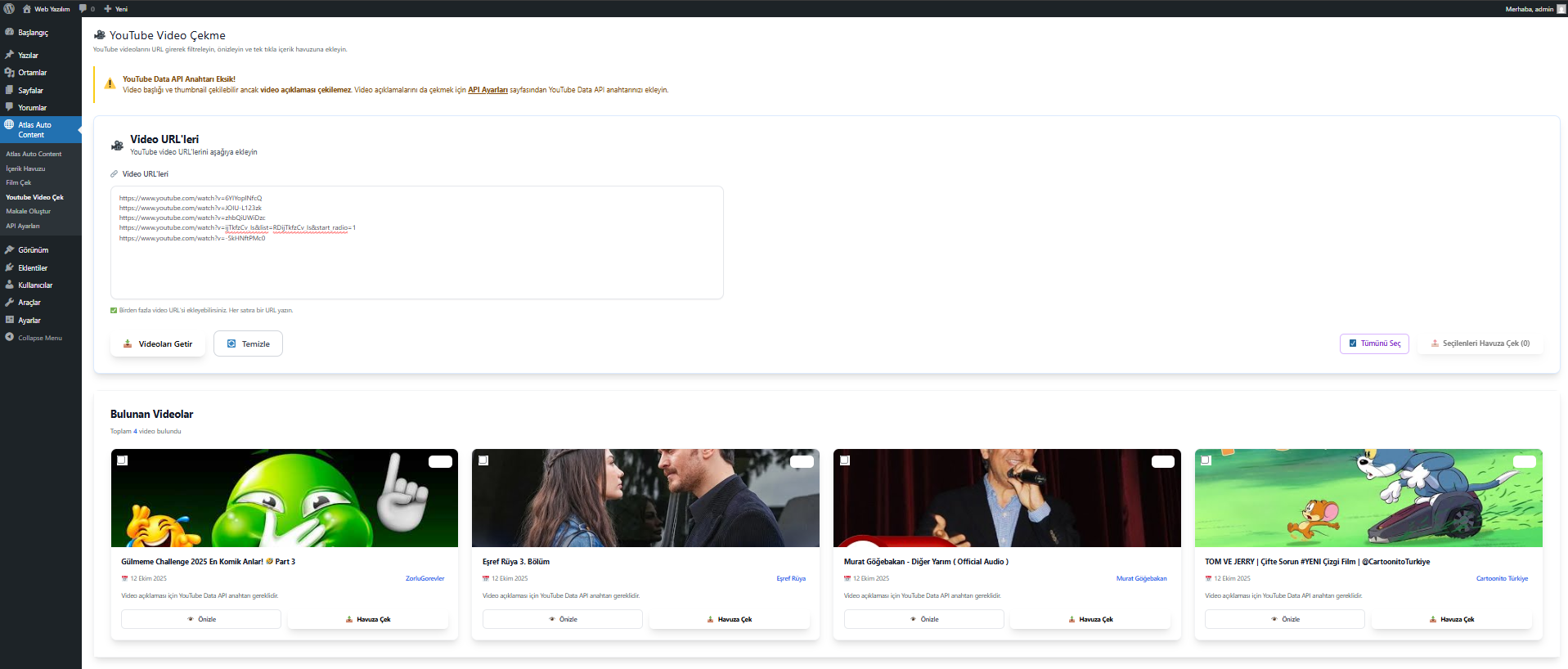Open the comments bubble icon in admin bar
The height and width of the screenshot is (669, 1568).
[x=83, y=9]
